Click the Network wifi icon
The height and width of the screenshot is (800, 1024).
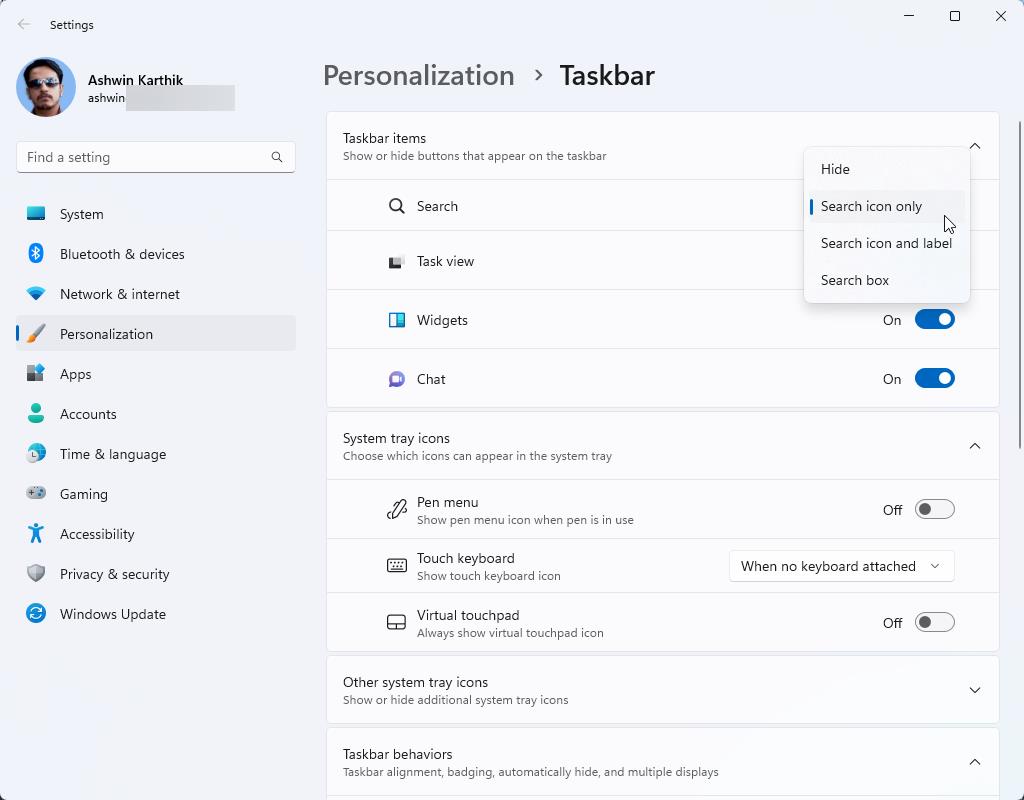coord(36,294)
